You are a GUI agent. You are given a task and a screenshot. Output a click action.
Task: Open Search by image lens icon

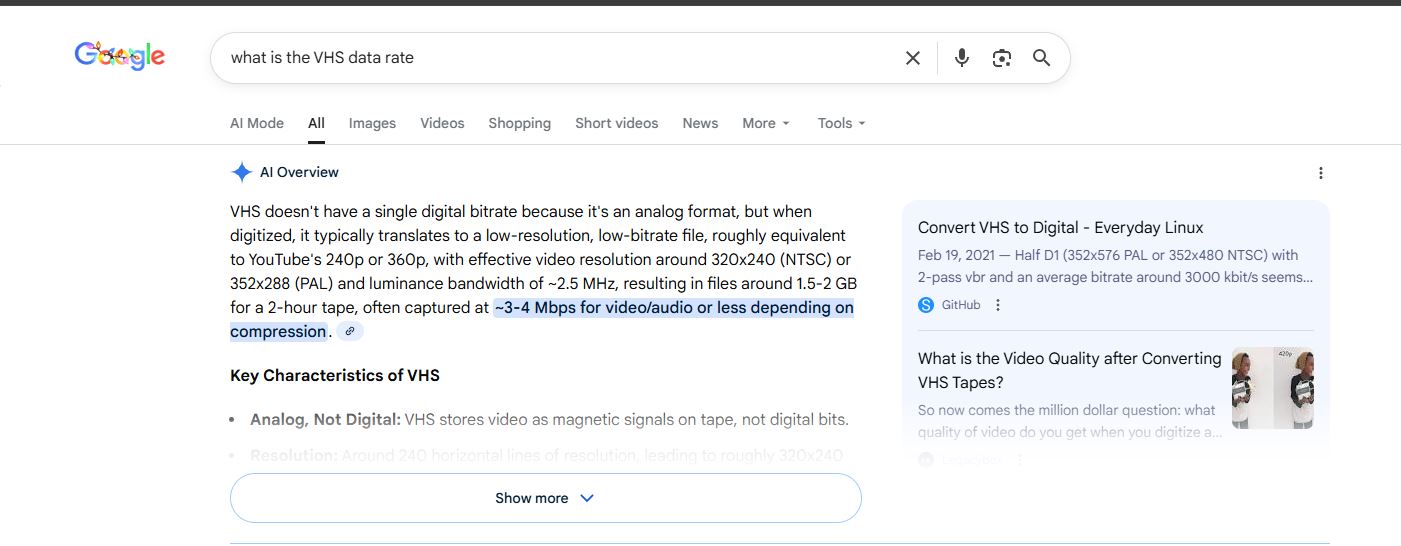(x=1001, y=58)
